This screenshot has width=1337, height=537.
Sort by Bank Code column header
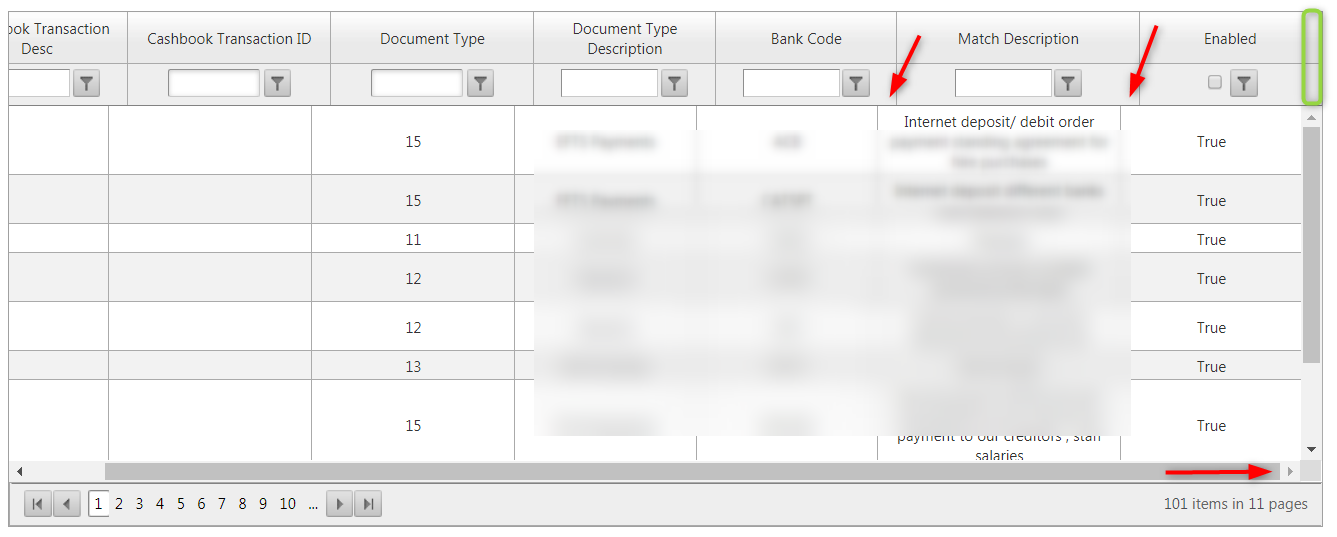806,39
